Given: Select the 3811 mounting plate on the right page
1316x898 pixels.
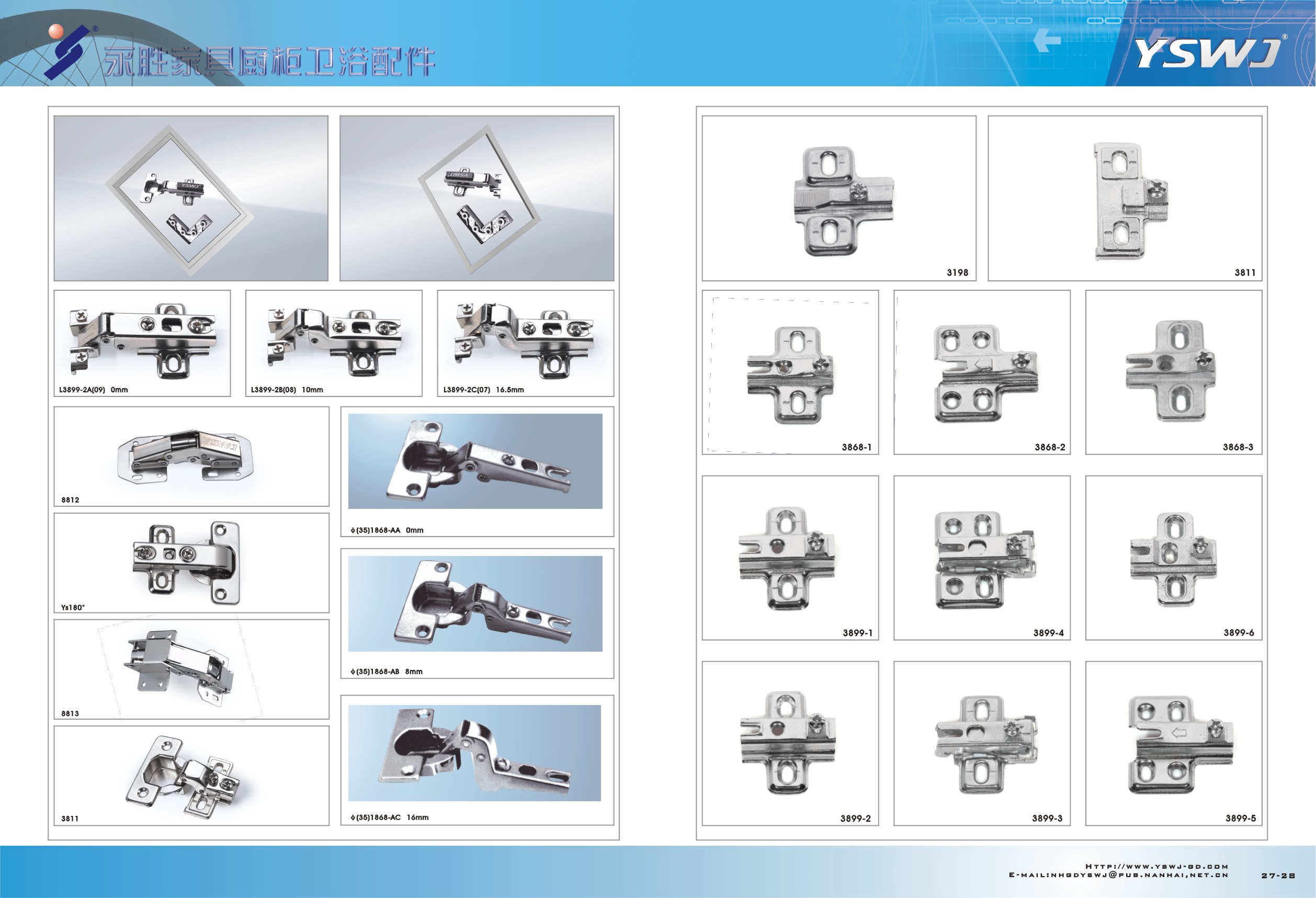Looking at the screenshot, I should 1130,201.
